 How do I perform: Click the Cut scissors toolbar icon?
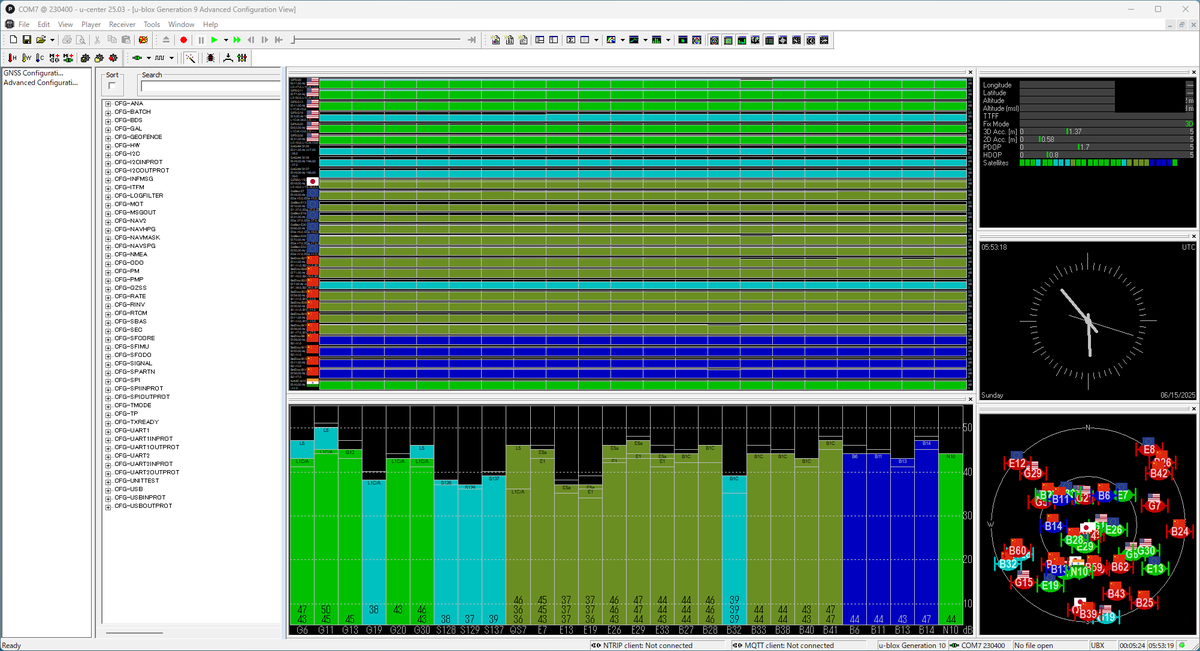coord(97,40)
